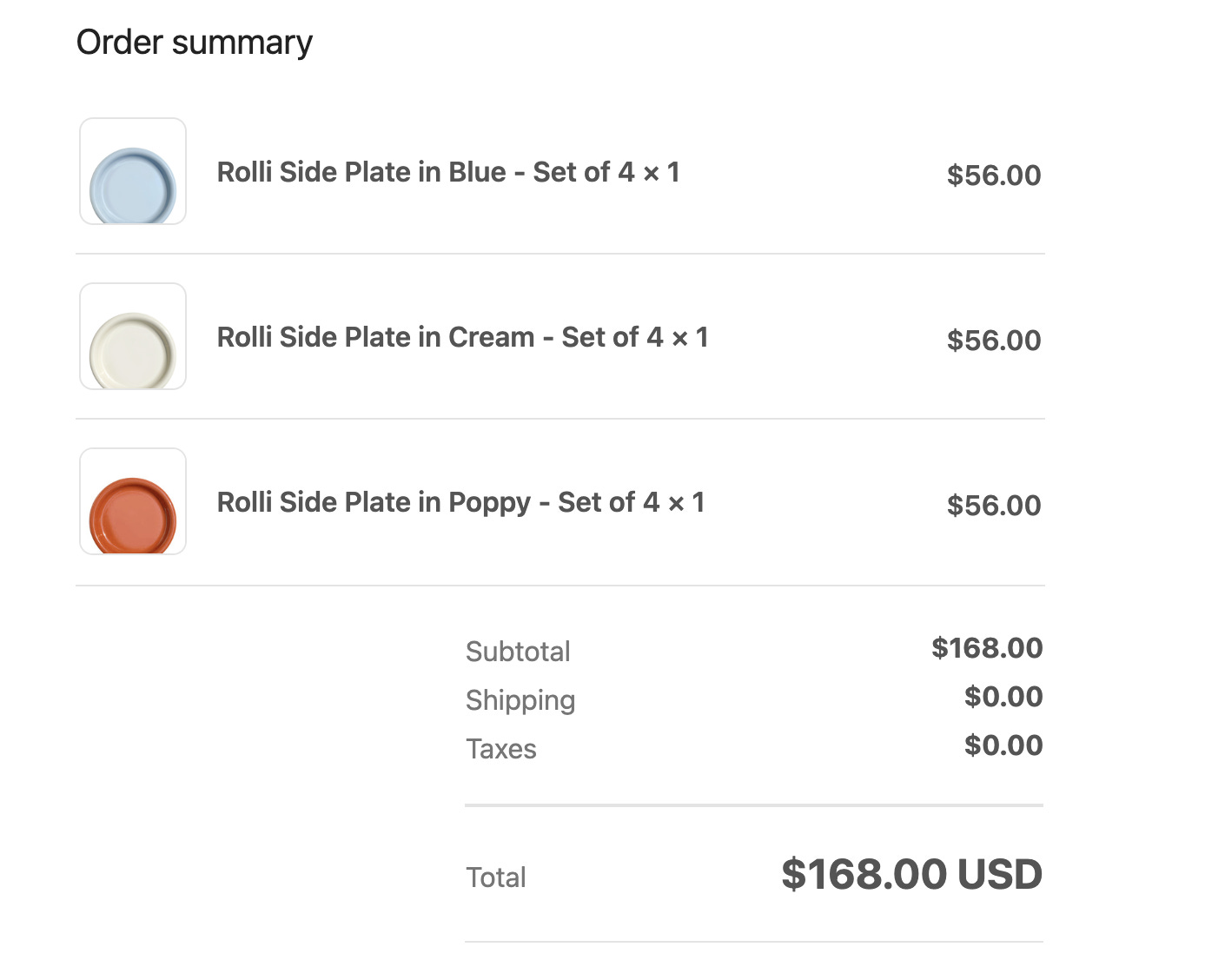Select the $168.00 subtotal amount

986,648
